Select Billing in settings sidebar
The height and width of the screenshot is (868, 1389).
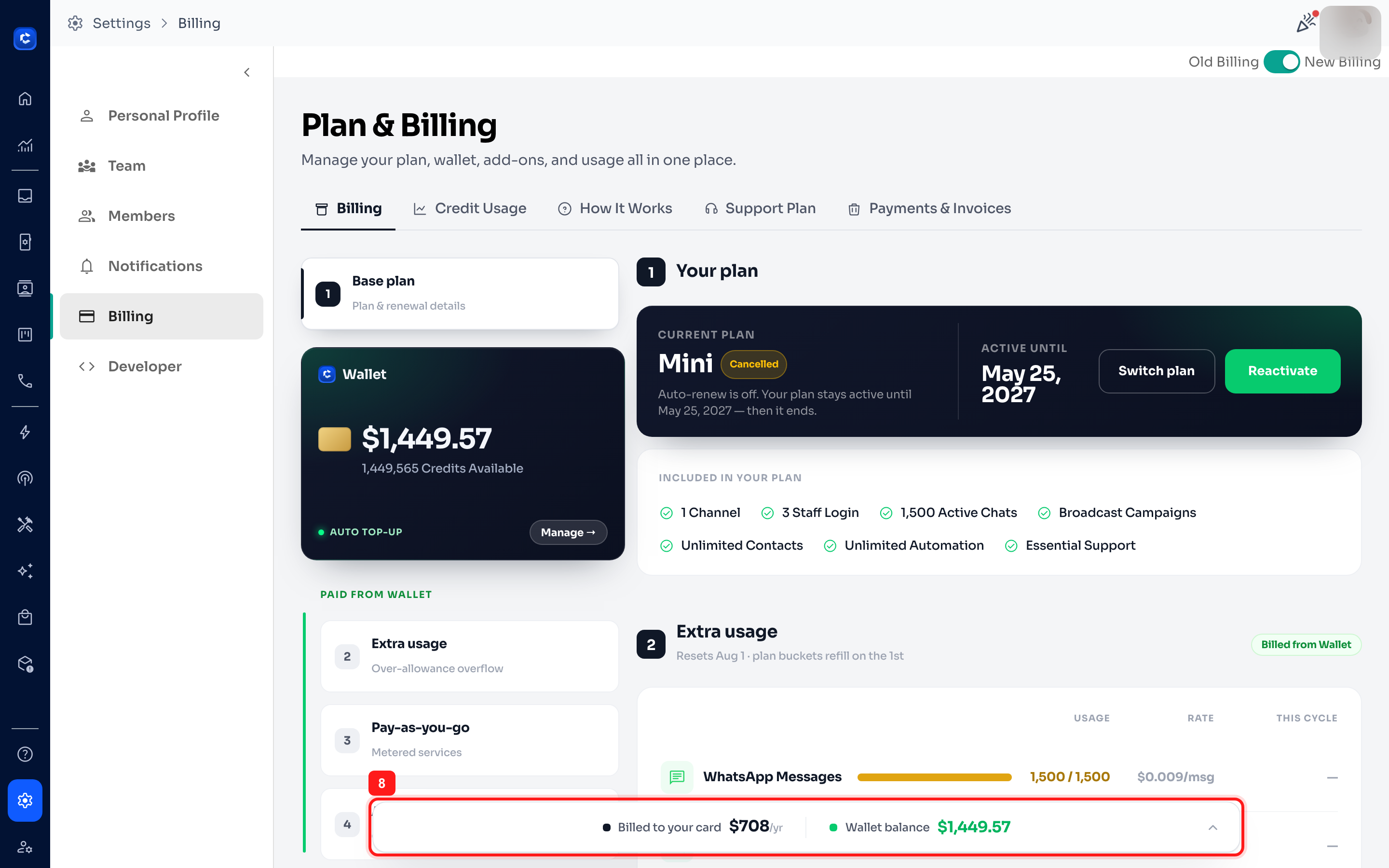(161, 316)
